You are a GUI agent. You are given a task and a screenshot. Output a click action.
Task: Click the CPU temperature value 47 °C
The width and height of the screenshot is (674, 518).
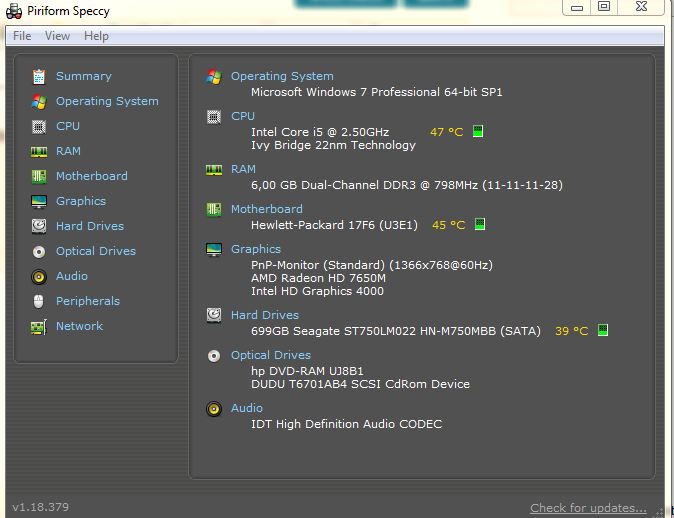coord(447,132)
